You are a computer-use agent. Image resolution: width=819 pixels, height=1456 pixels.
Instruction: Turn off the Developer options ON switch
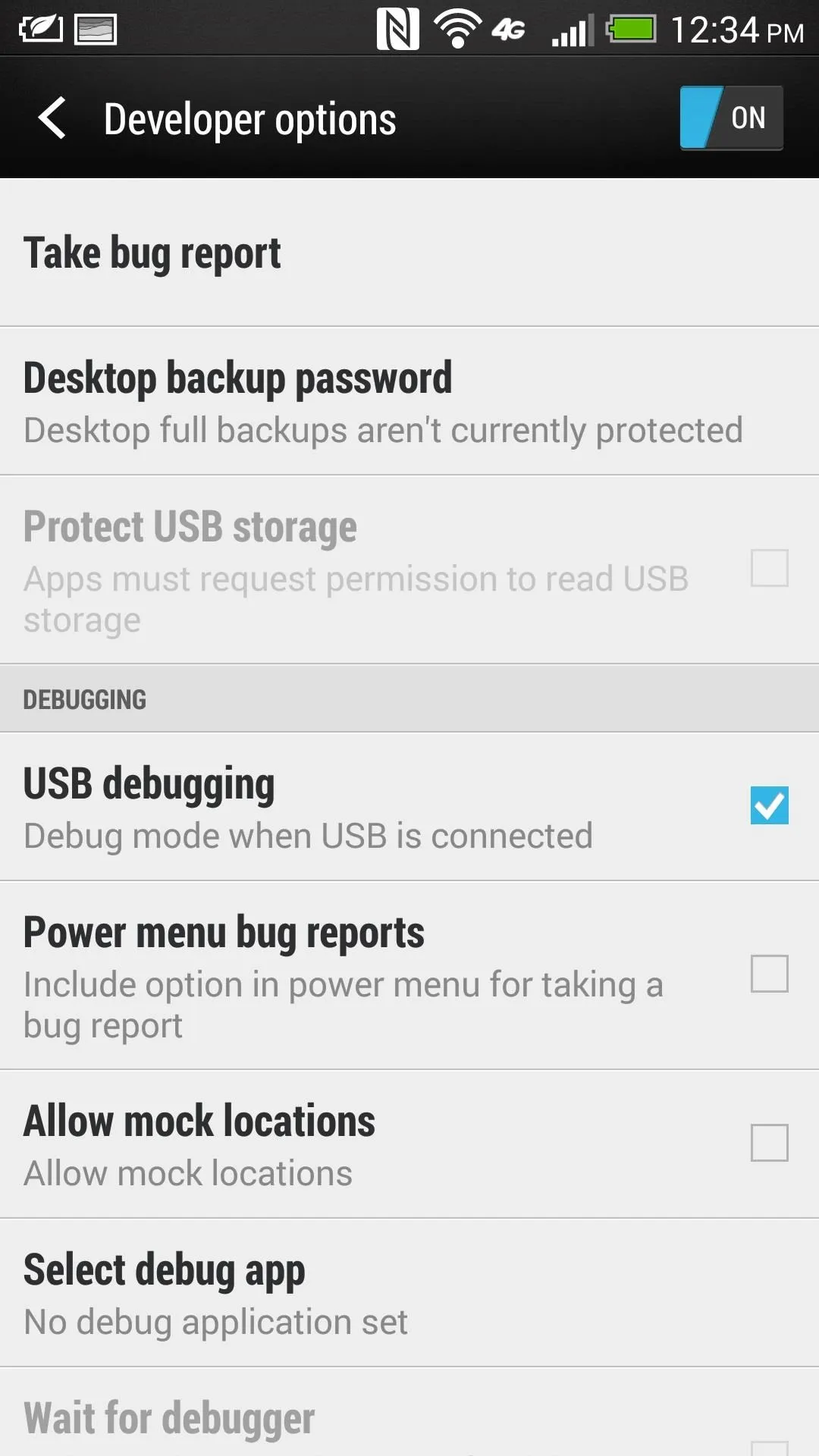tap(731, 118)
